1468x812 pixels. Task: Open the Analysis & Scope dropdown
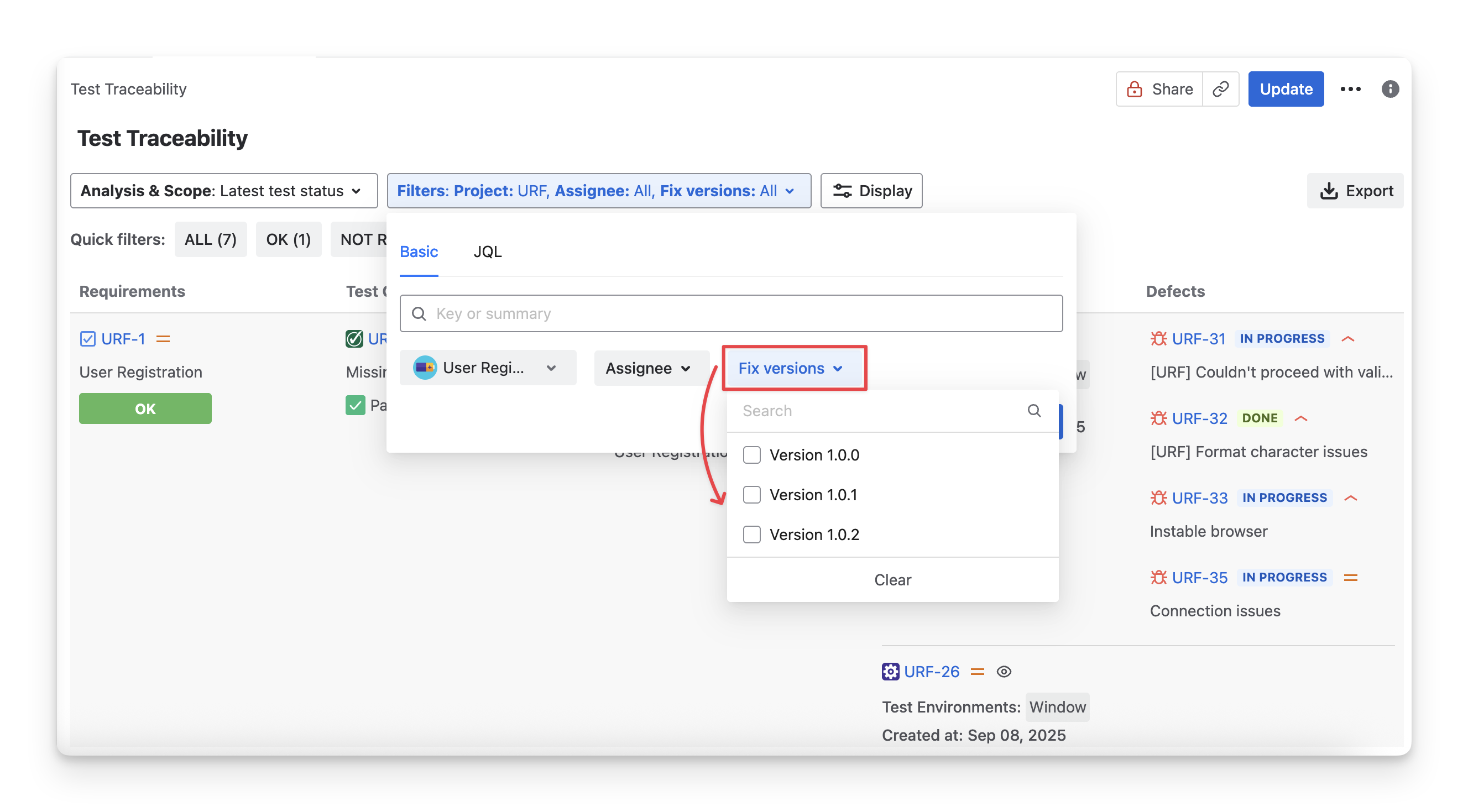click(223, 191)
